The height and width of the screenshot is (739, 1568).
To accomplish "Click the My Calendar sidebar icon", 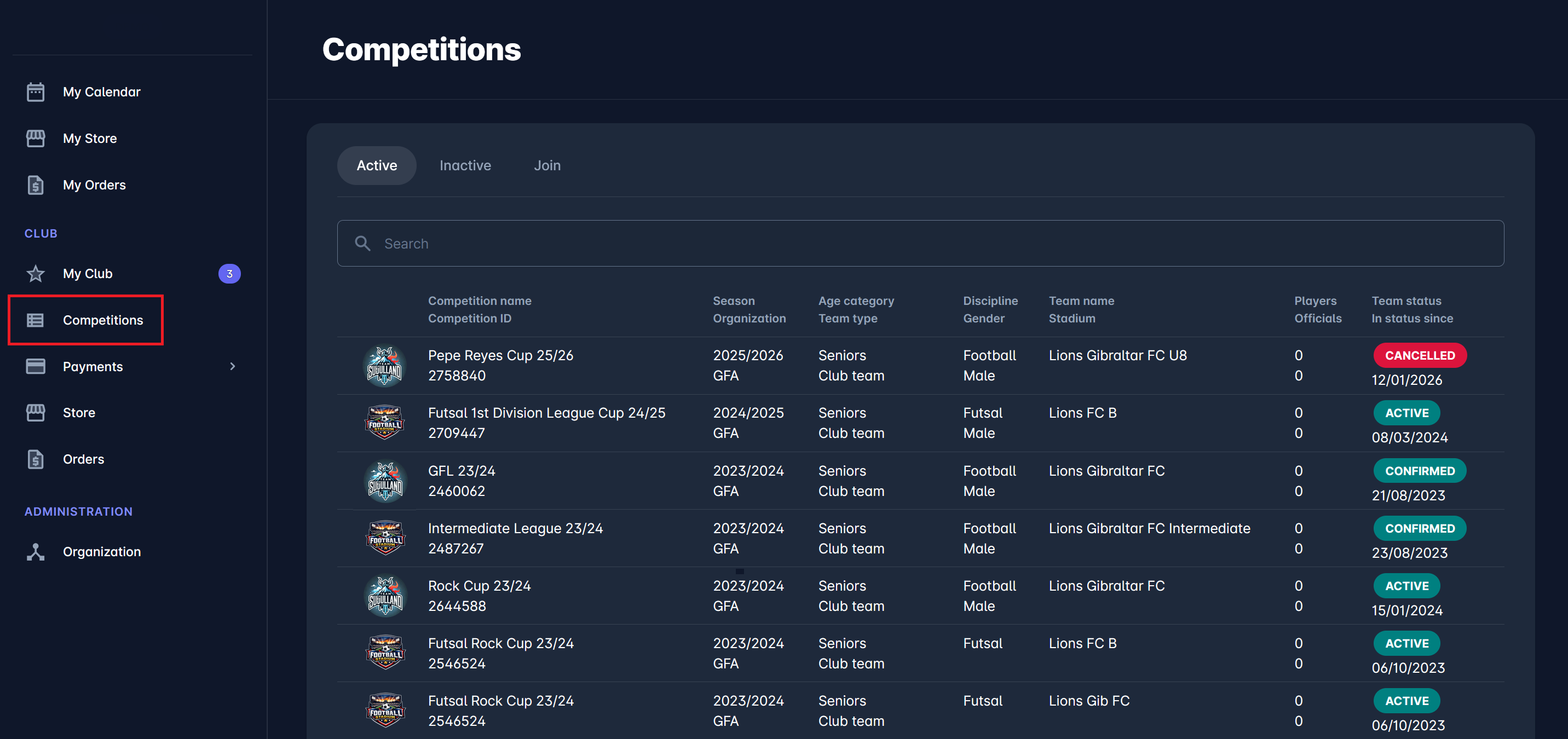I will click(x=35, y=92).
